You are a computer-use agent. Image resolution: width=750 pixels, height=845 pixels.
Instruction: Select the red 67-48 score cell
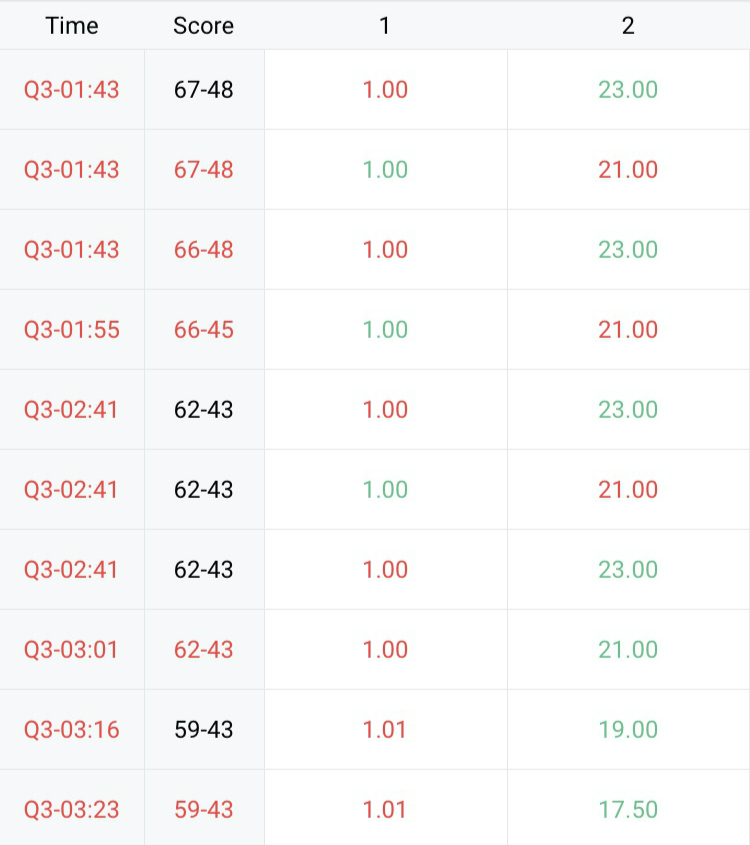click(203, 170)
